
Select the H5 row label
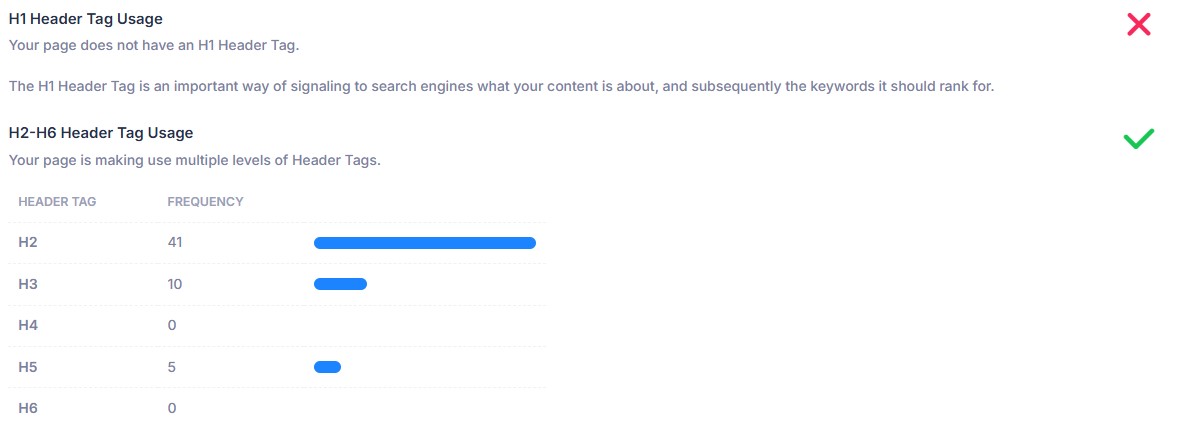(x=27, y=367)
